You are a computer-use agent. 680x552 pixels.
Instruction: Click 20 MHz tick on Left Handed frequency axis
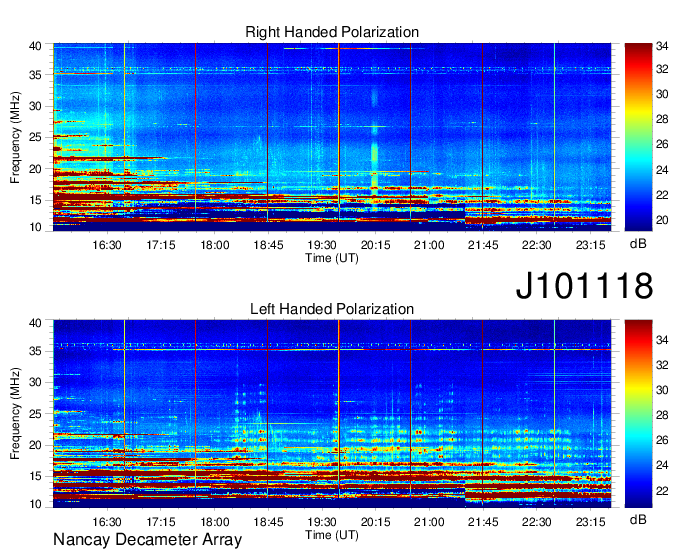click(35, 445)
